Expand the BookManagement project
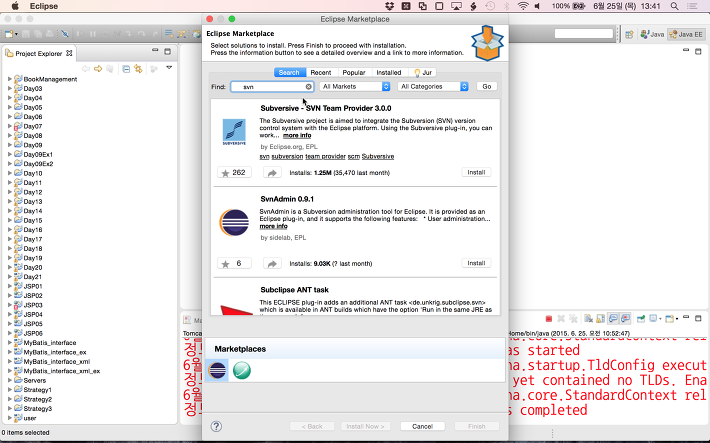Image resolution: width=710 pixels, height=443 pixels. coord(10,79)
